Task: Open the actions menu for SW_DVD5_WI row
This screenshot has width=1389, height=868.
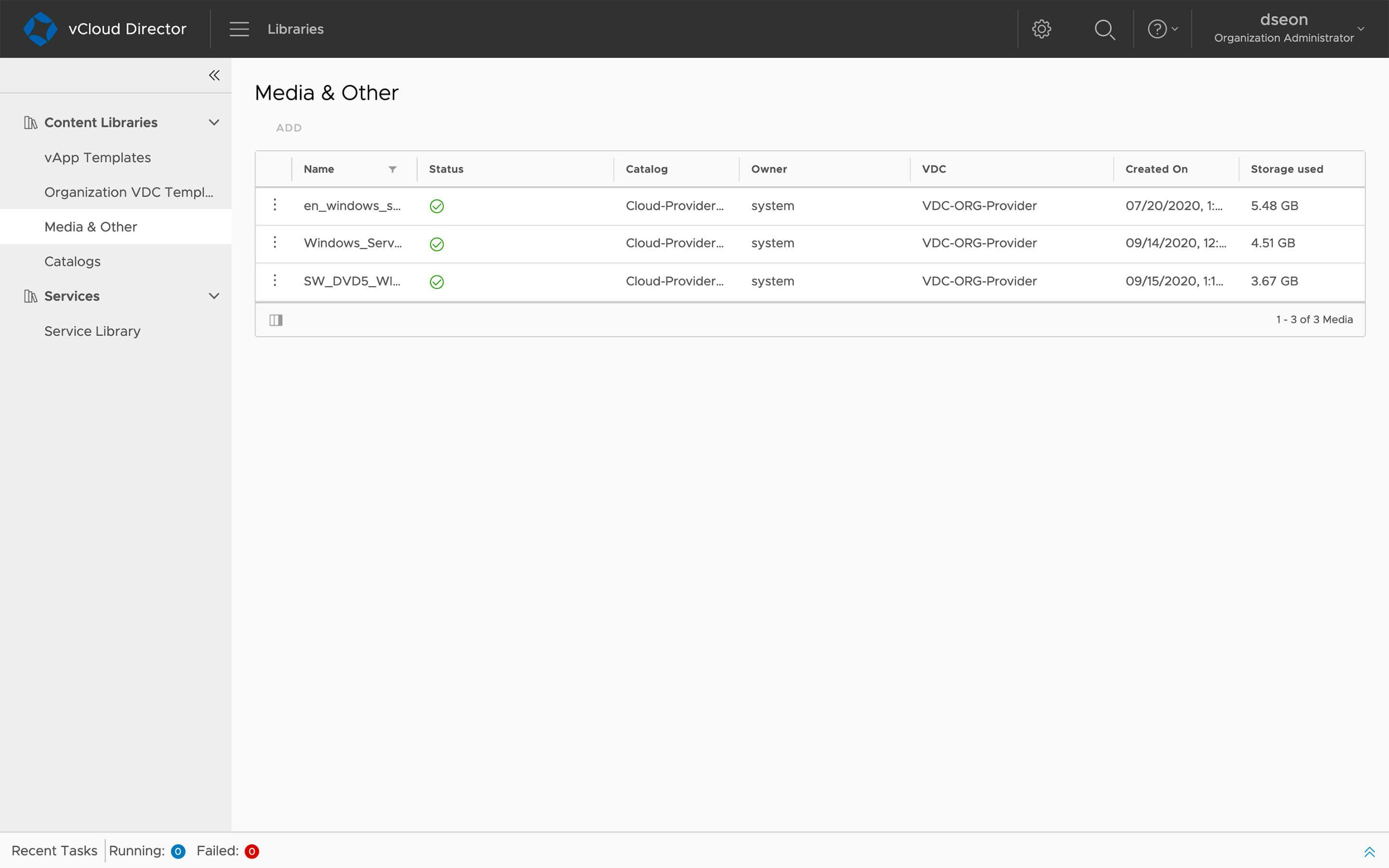Action: tap(275, 281)
